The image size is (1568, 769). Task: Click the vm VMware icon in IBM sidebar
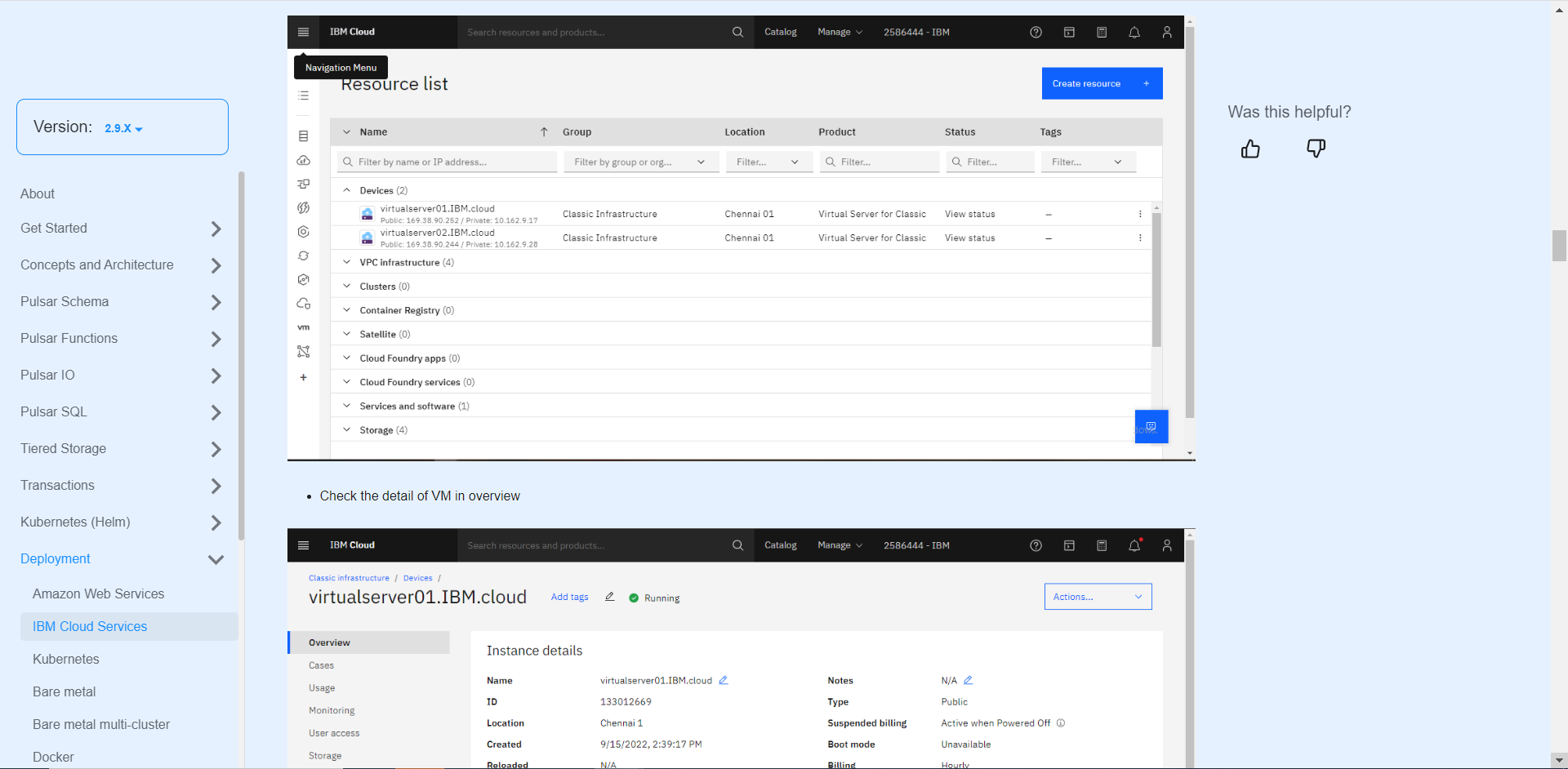[303, 327]
